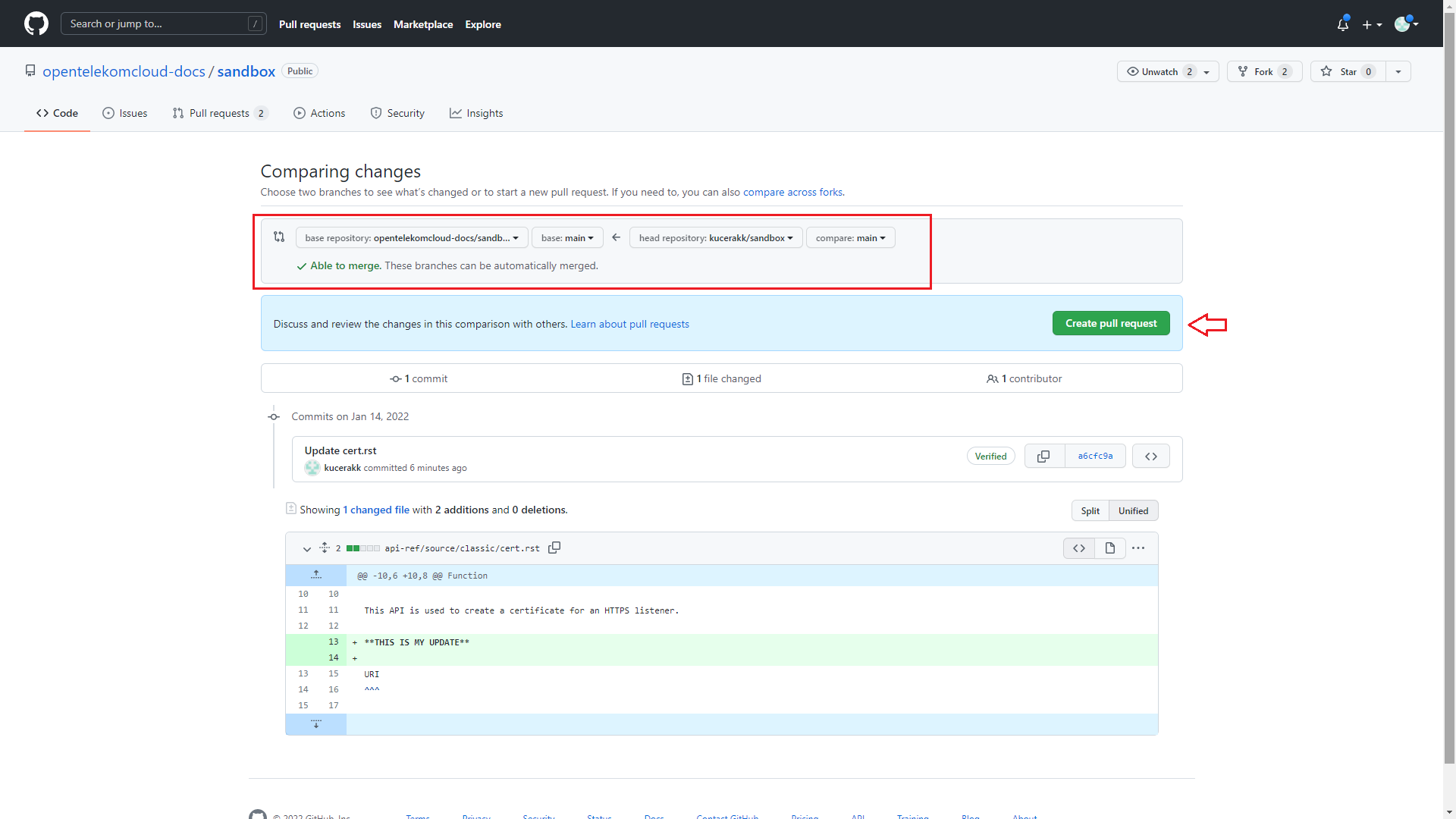Open the Actions tab
The width and height of the screenshot is (1456, 819).
[319, 113]
